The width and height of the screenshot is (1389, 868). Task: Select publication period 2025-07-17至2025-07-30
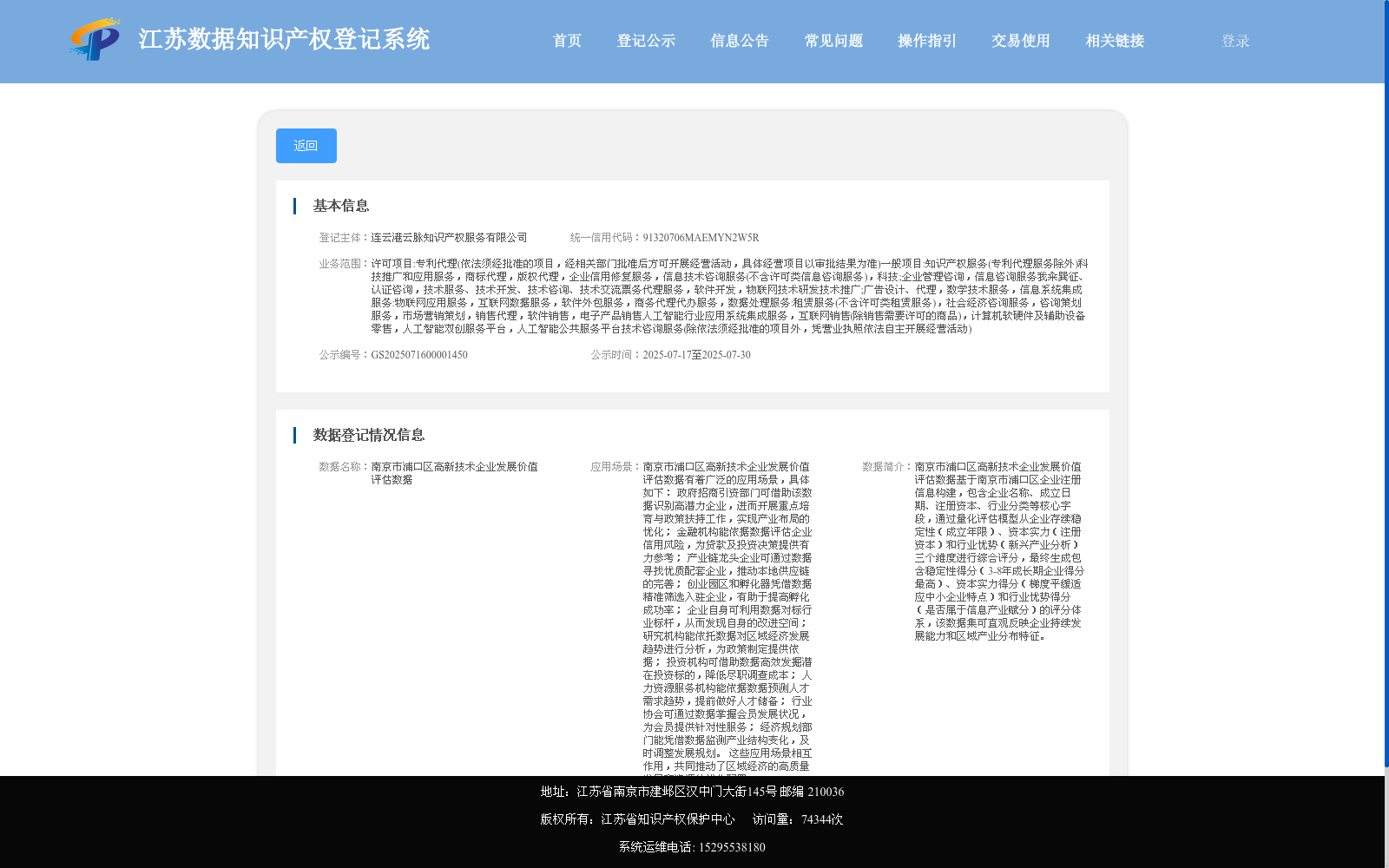696,355
